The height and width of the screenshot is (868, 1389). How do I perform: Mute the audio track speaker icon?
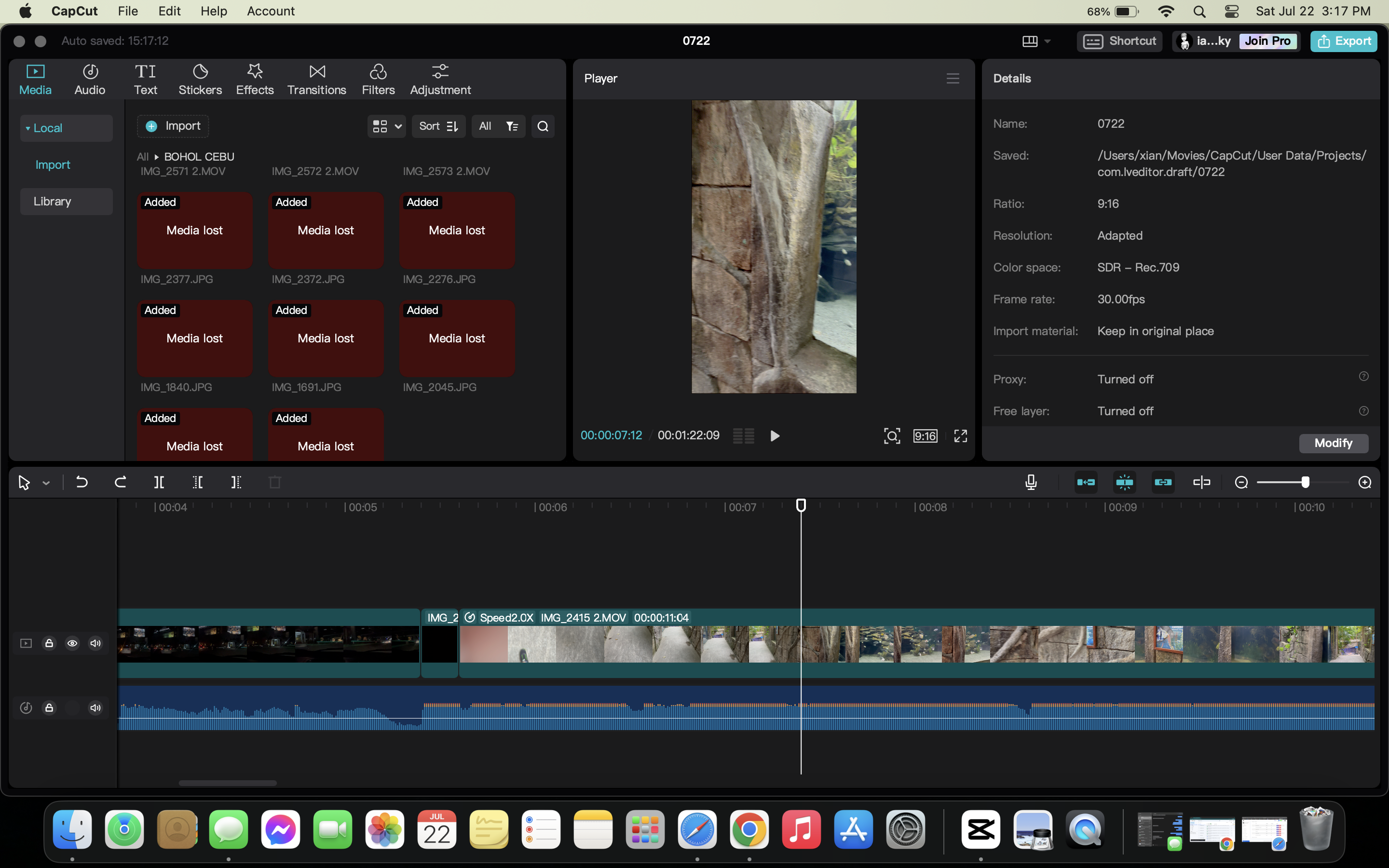tap(95, 708)
